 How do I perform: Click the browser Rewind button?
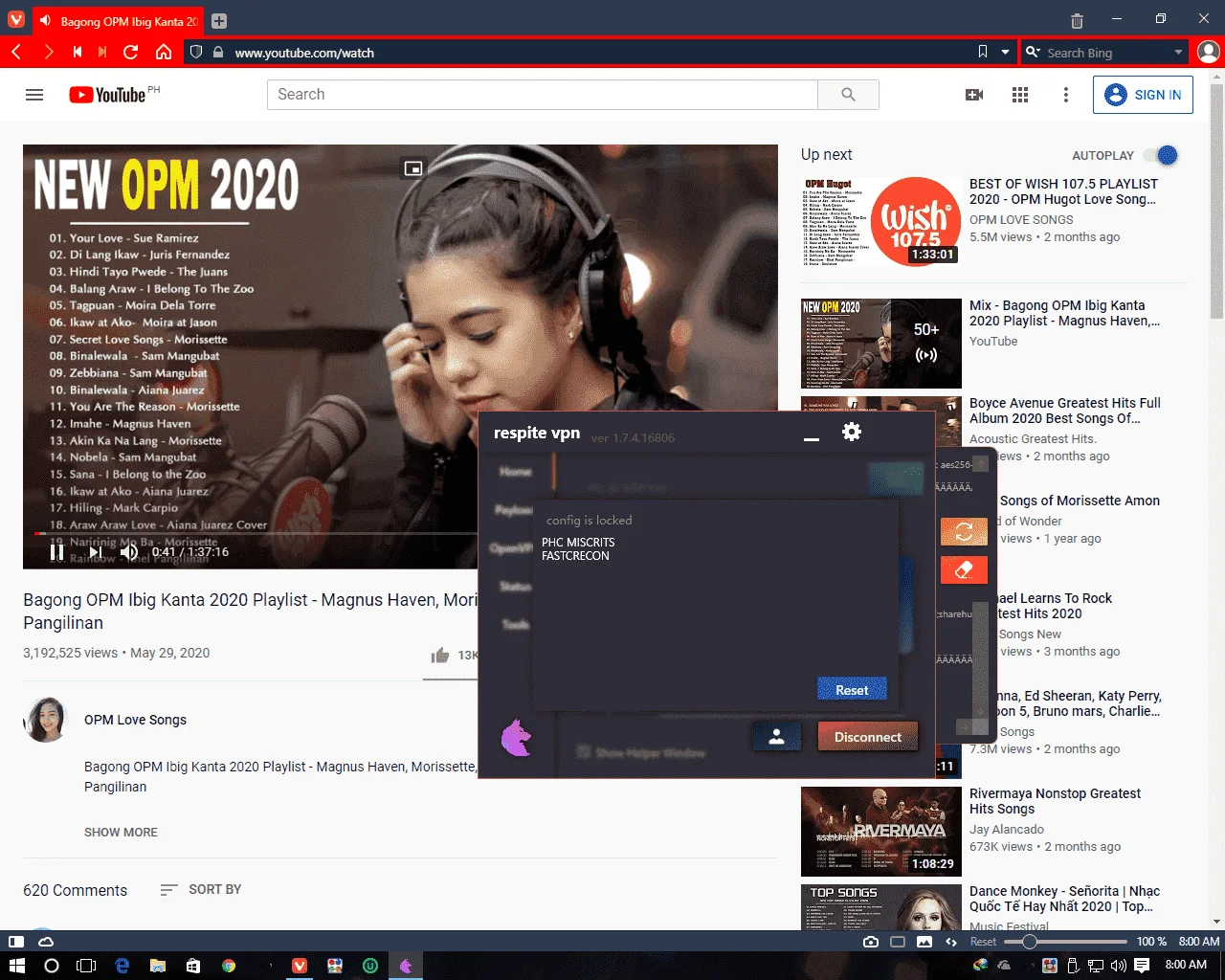(77, 52)
